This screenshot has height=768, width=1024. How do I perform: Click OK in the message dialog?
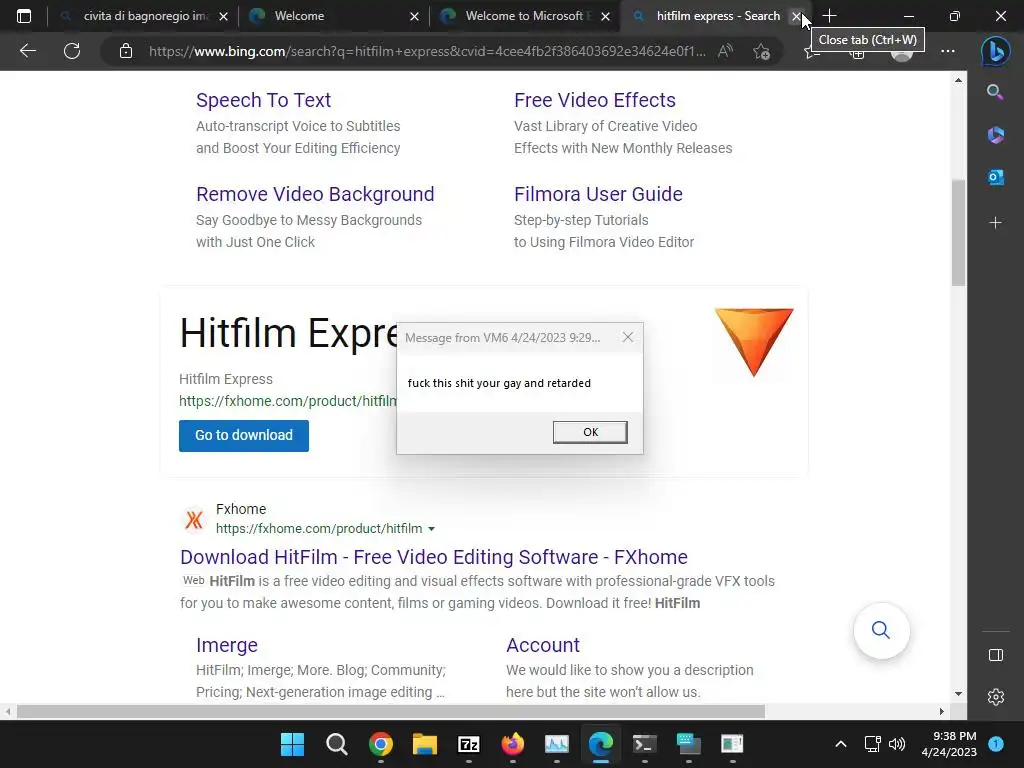(590, 432)
